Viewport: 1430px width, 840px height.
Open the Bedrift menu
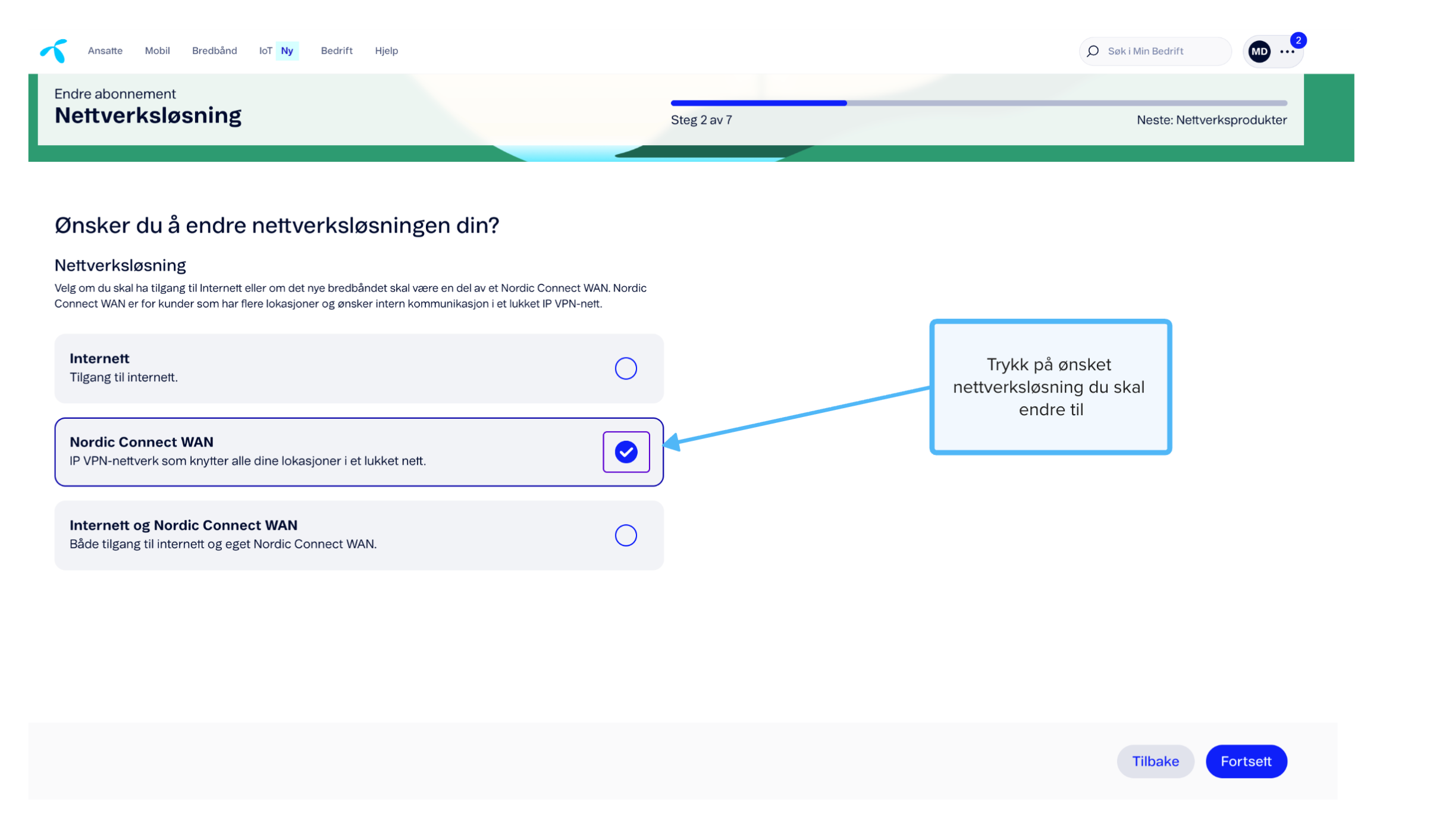click(337, 51)
